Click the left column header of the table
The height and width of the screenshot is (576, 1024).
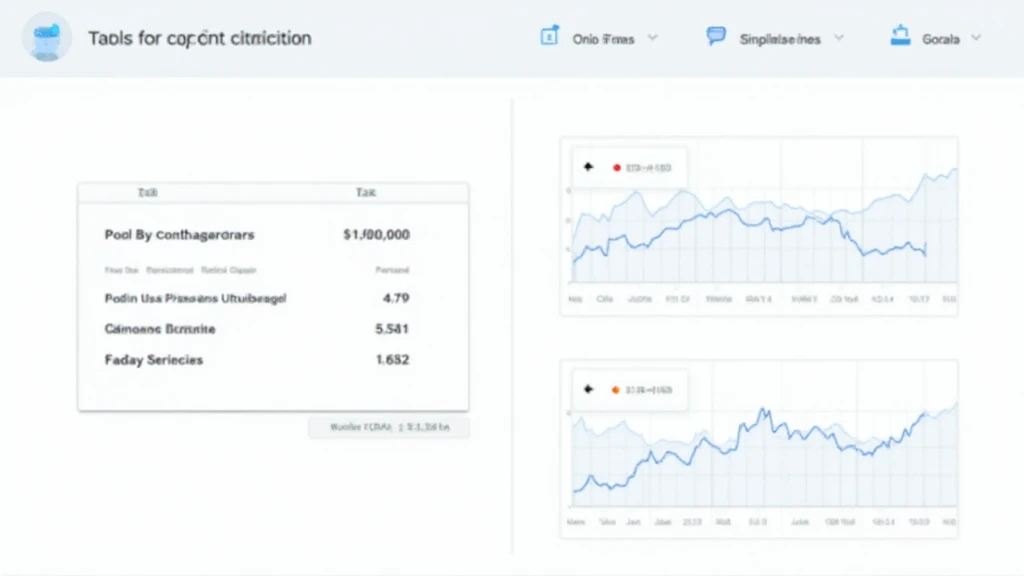[149, 192]
